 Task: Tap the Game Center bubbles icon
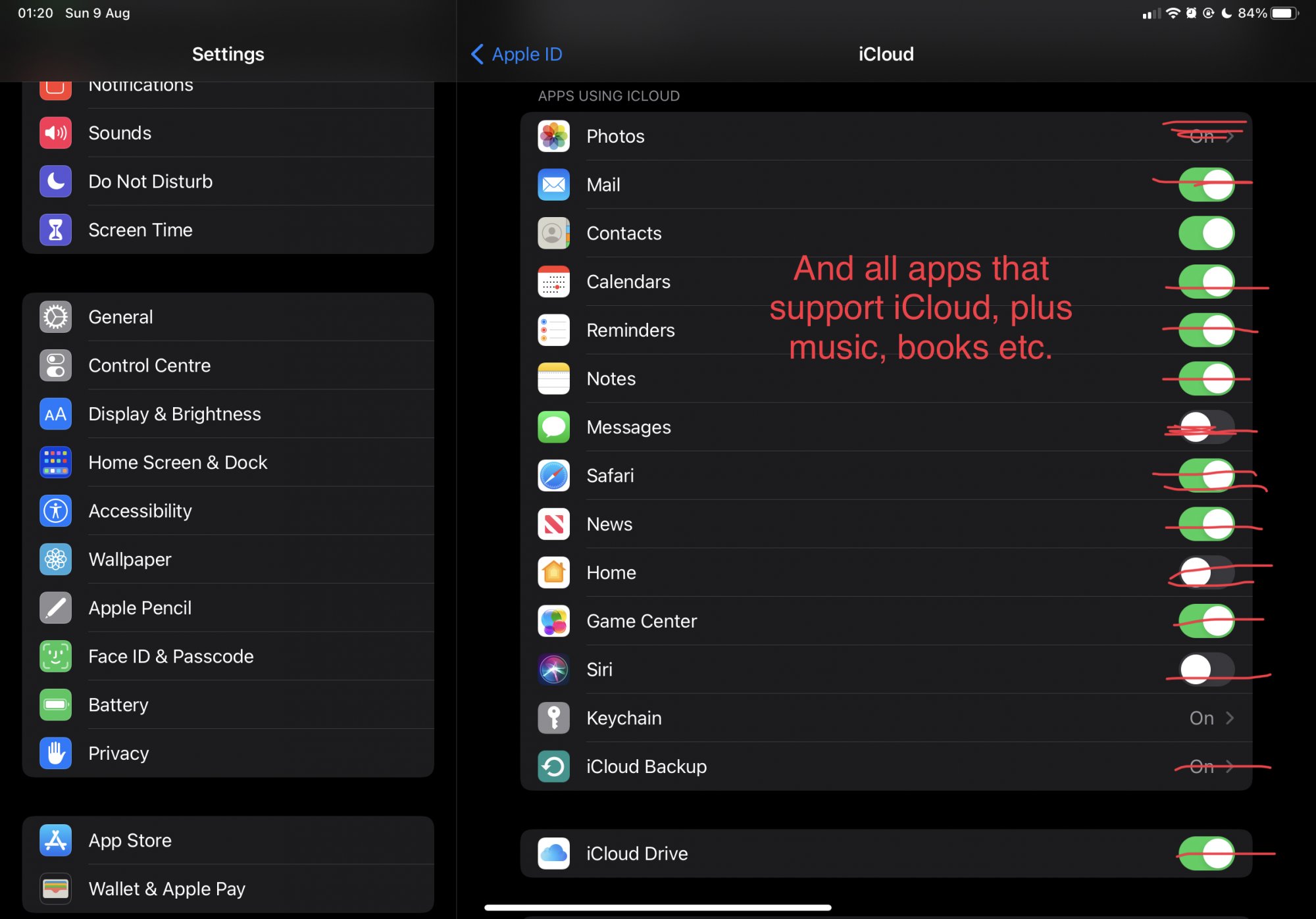click(x=553, y=621)
